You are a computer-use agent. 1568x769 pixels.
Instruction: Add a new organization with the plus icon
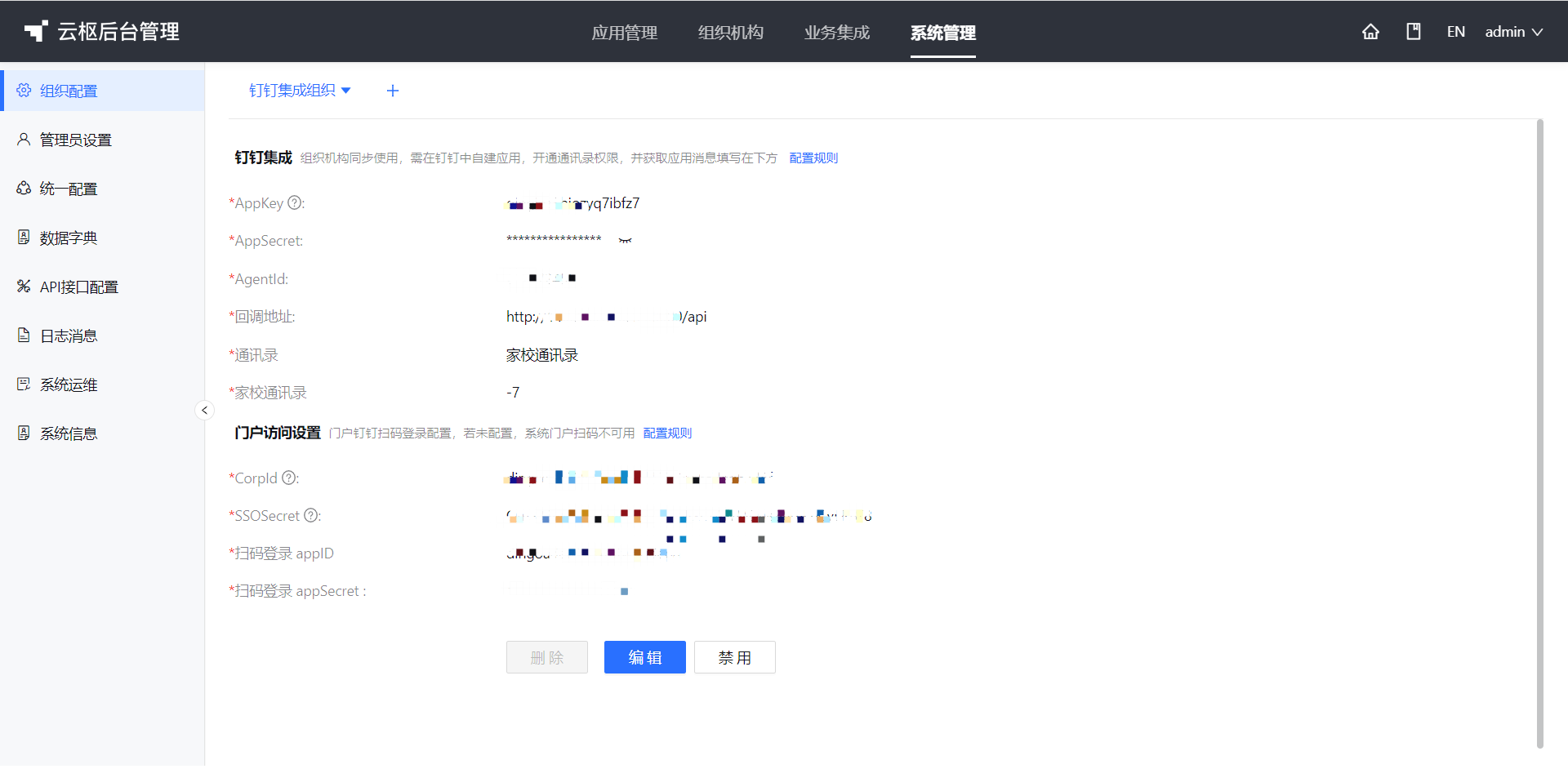point(393,91)
